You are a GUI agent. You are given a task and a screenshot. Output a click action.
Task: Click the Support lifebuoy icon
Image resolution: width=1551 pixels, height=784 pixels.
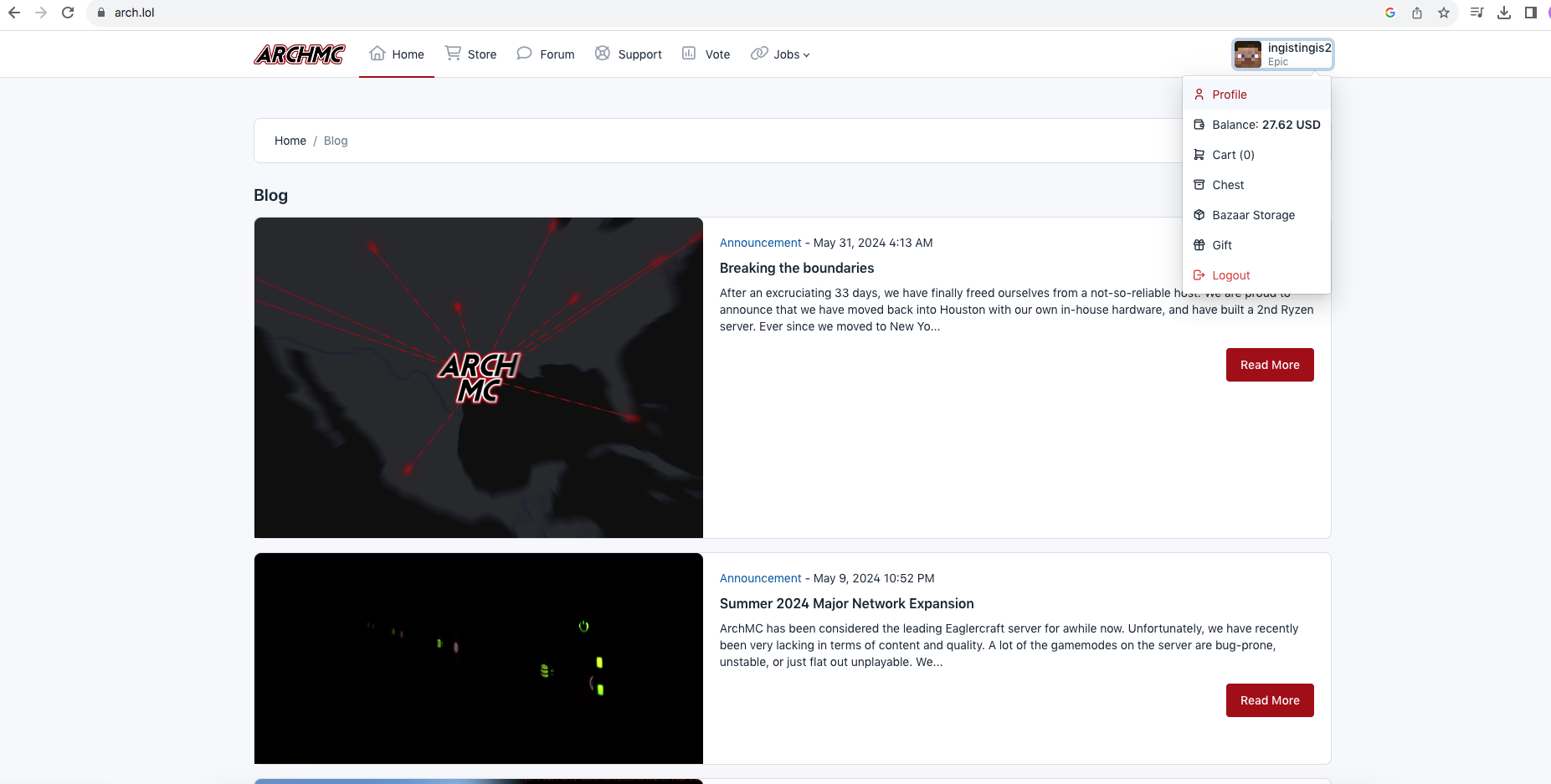pyautogui.click(x=603, y=54)
